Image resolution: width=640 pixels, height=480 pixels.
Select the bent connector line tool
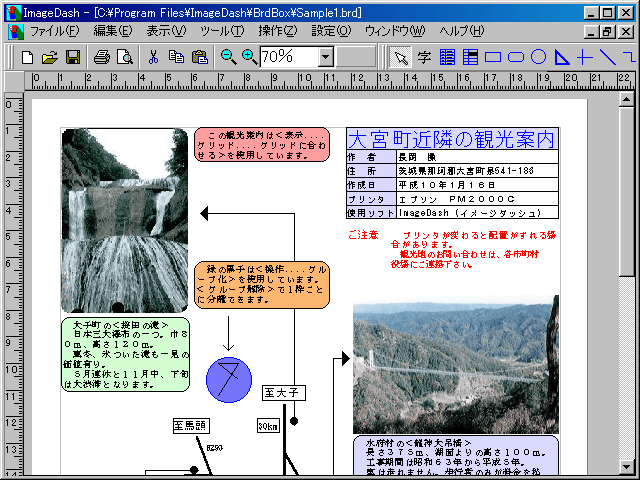click(x=630, y=57)
